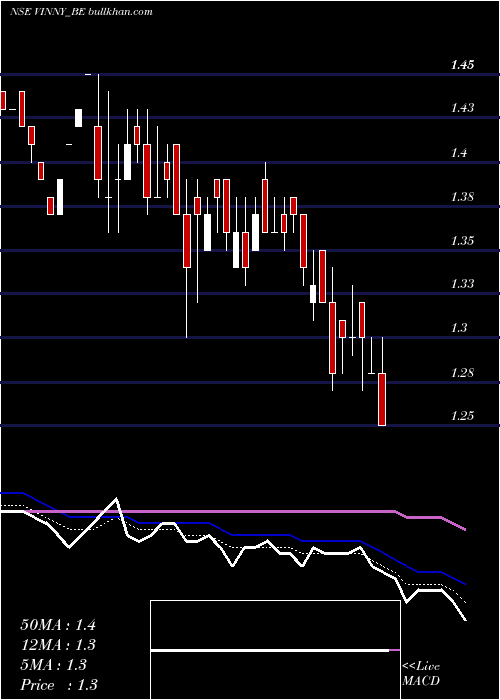This screenshot has height=700, width=500.
Task: Click the 1.25 price axis label
Action: (x=462, y=416)
